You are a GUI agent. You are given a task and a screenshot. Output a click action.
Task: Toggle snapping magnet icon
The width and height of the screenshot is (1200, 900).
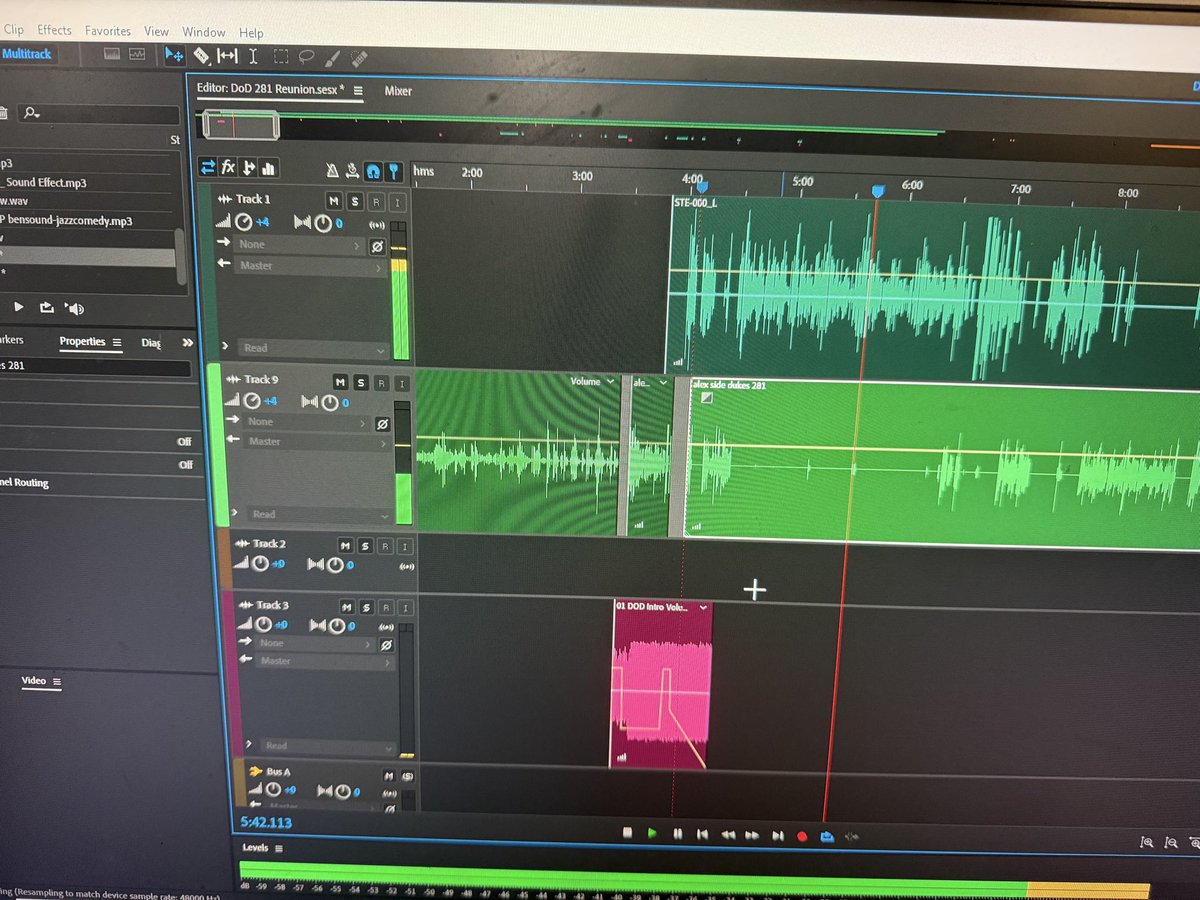click(x=373, y=171)
